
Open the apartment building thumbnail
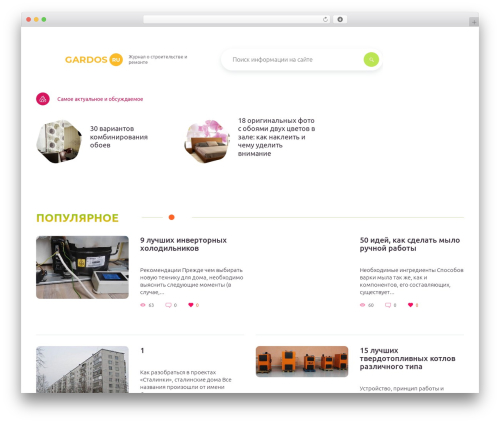point(82,369)
